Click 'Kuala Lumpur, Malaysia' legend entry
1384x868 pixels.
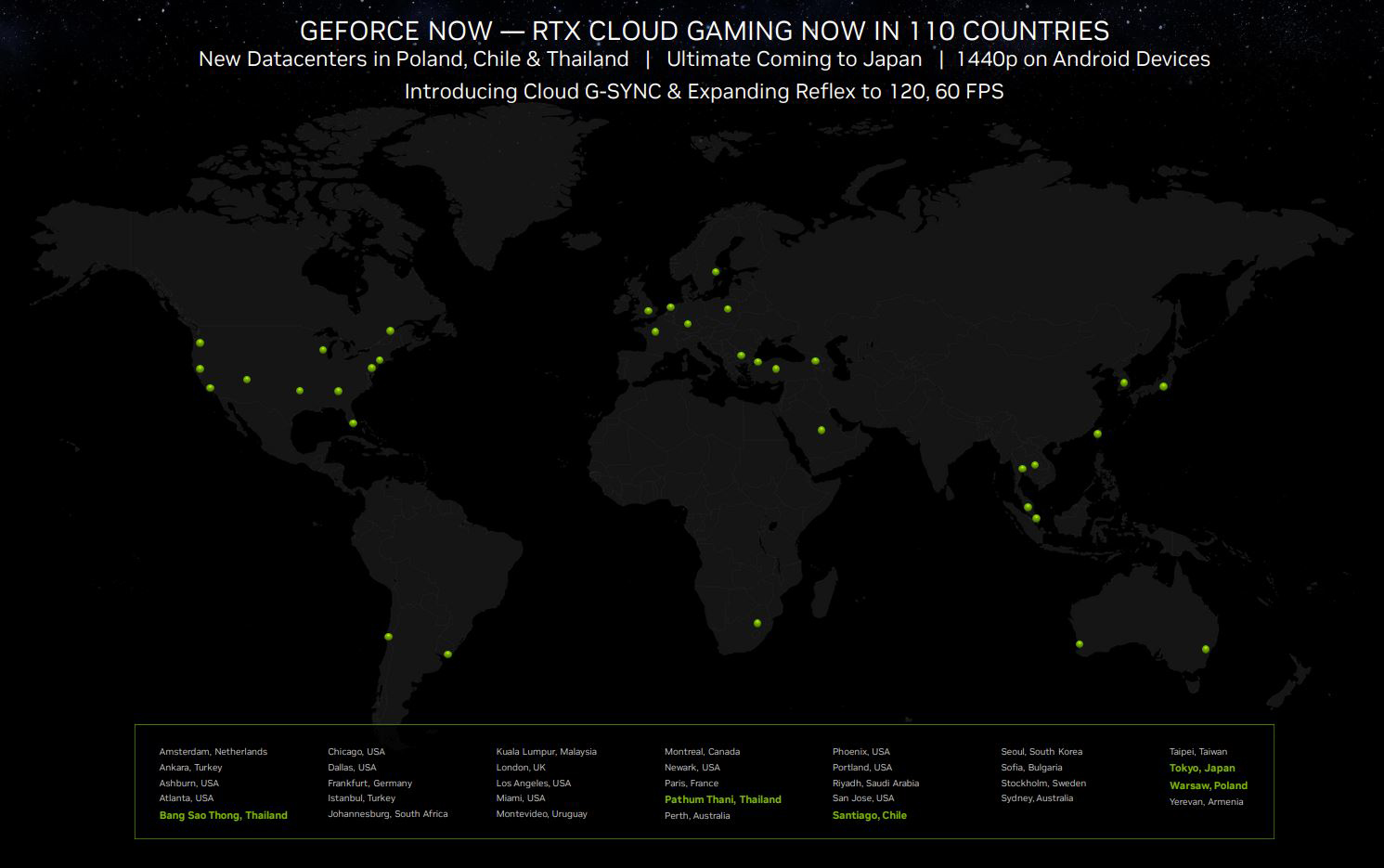(547, 752)
